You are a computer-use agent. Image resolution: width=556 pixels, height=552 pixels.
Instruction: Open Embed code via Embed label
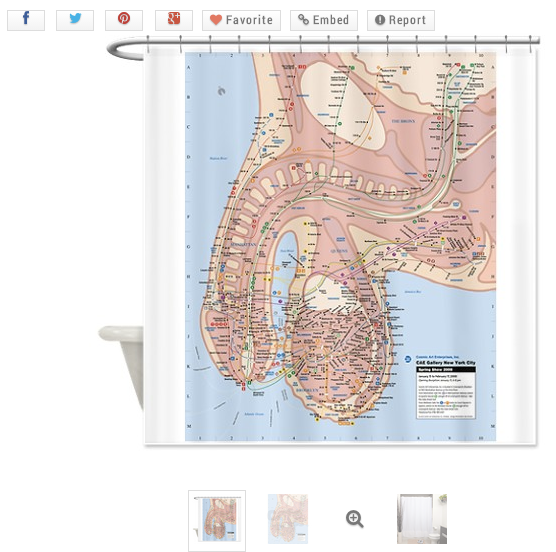(331, 20)
